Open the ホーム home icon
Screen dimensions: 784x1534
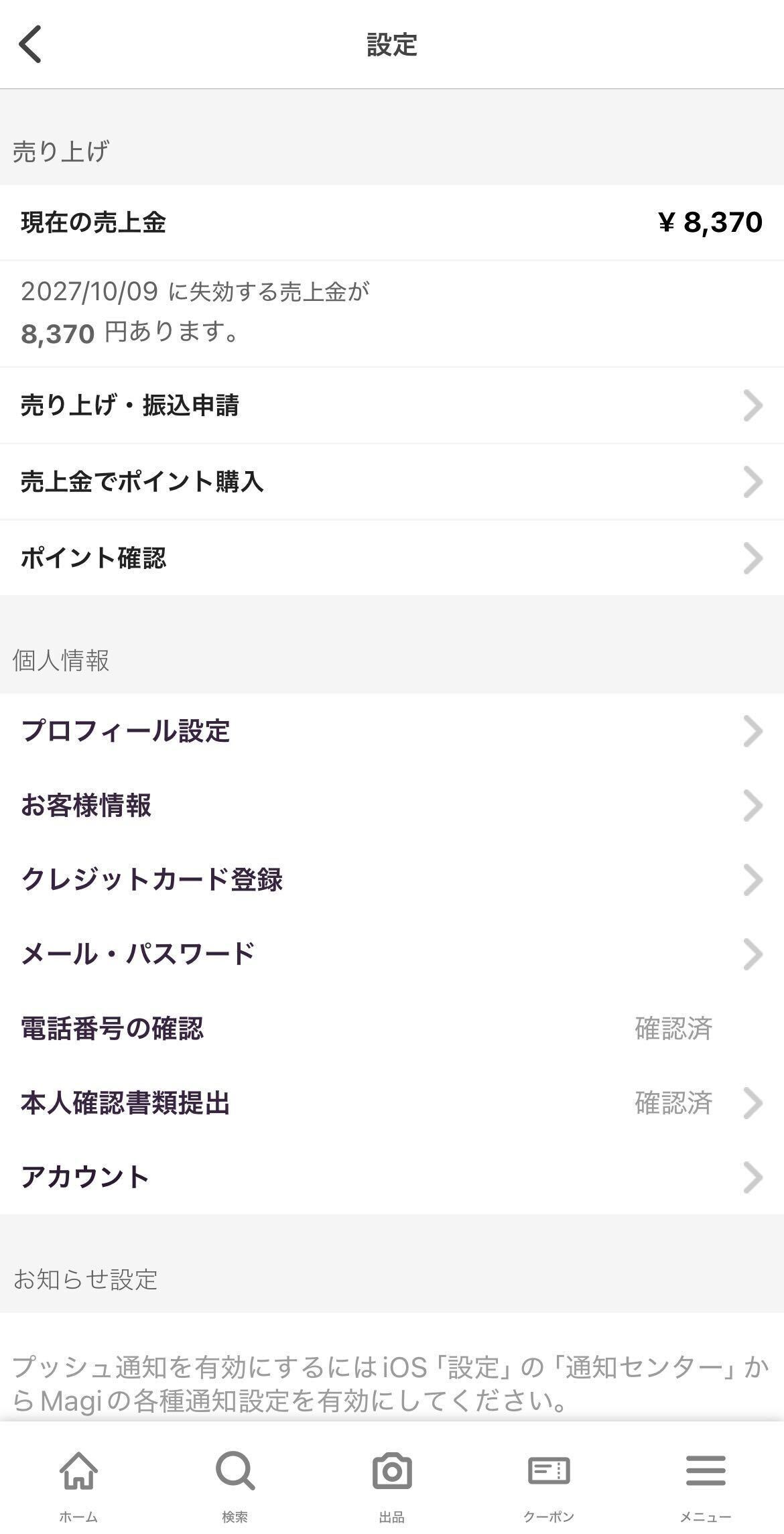[x=78, y=1471]
